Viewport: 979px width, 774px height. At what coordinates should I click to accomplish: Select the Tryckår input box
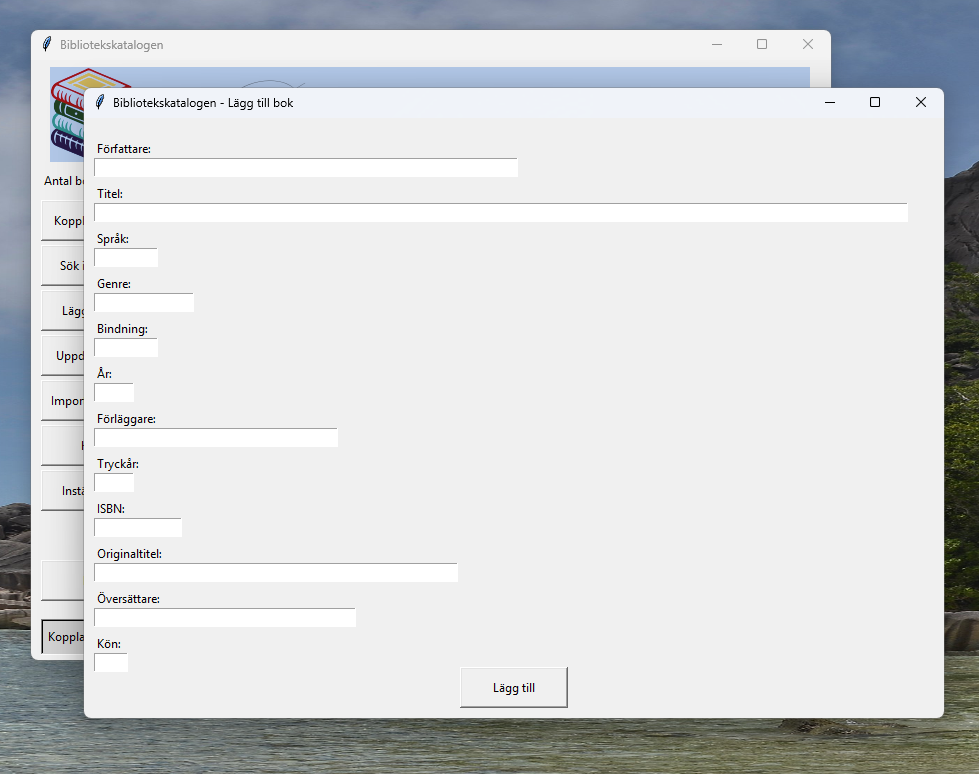pos(114,482)
